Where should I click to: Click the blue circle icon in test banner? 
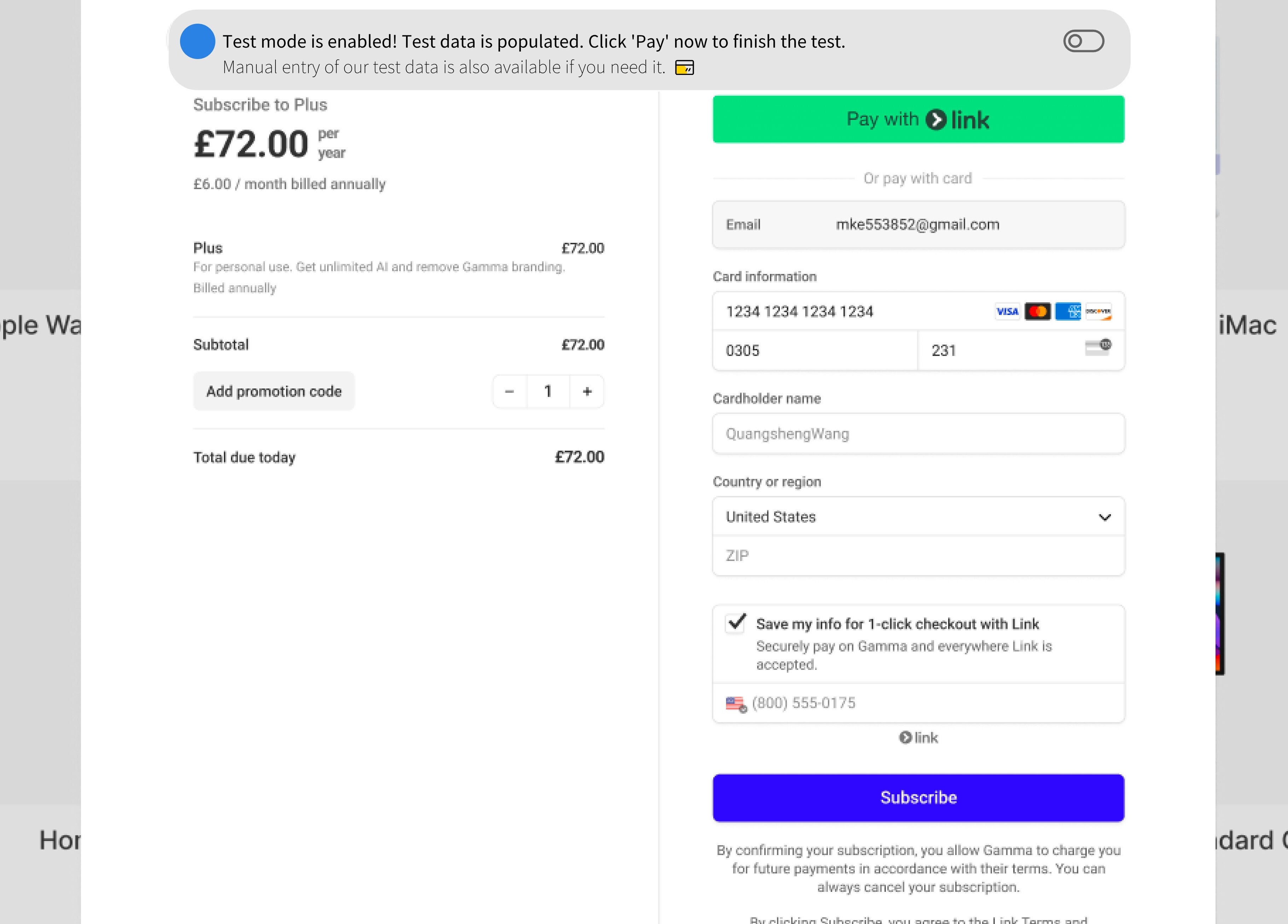(x=197, y=41)
